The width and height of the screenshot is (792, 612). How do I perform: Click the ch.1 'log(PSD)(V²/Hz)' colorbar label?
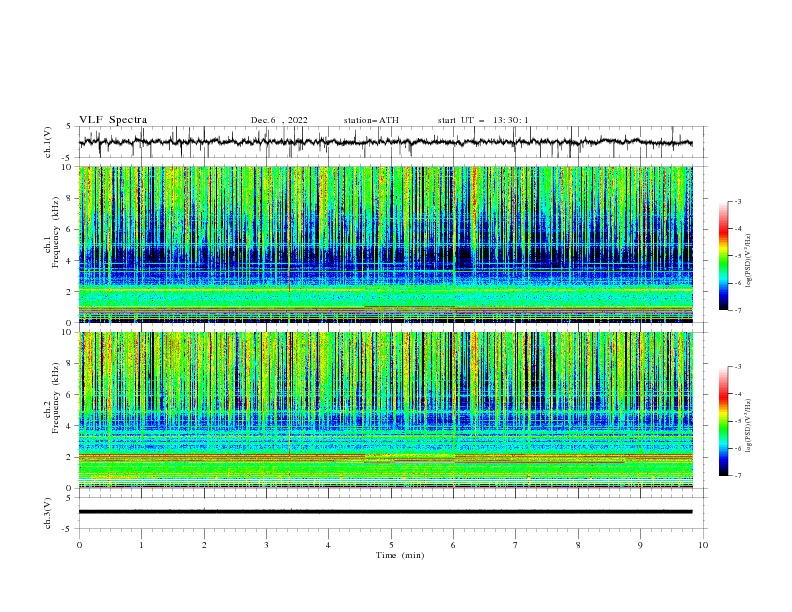click(x=749, y=261)
